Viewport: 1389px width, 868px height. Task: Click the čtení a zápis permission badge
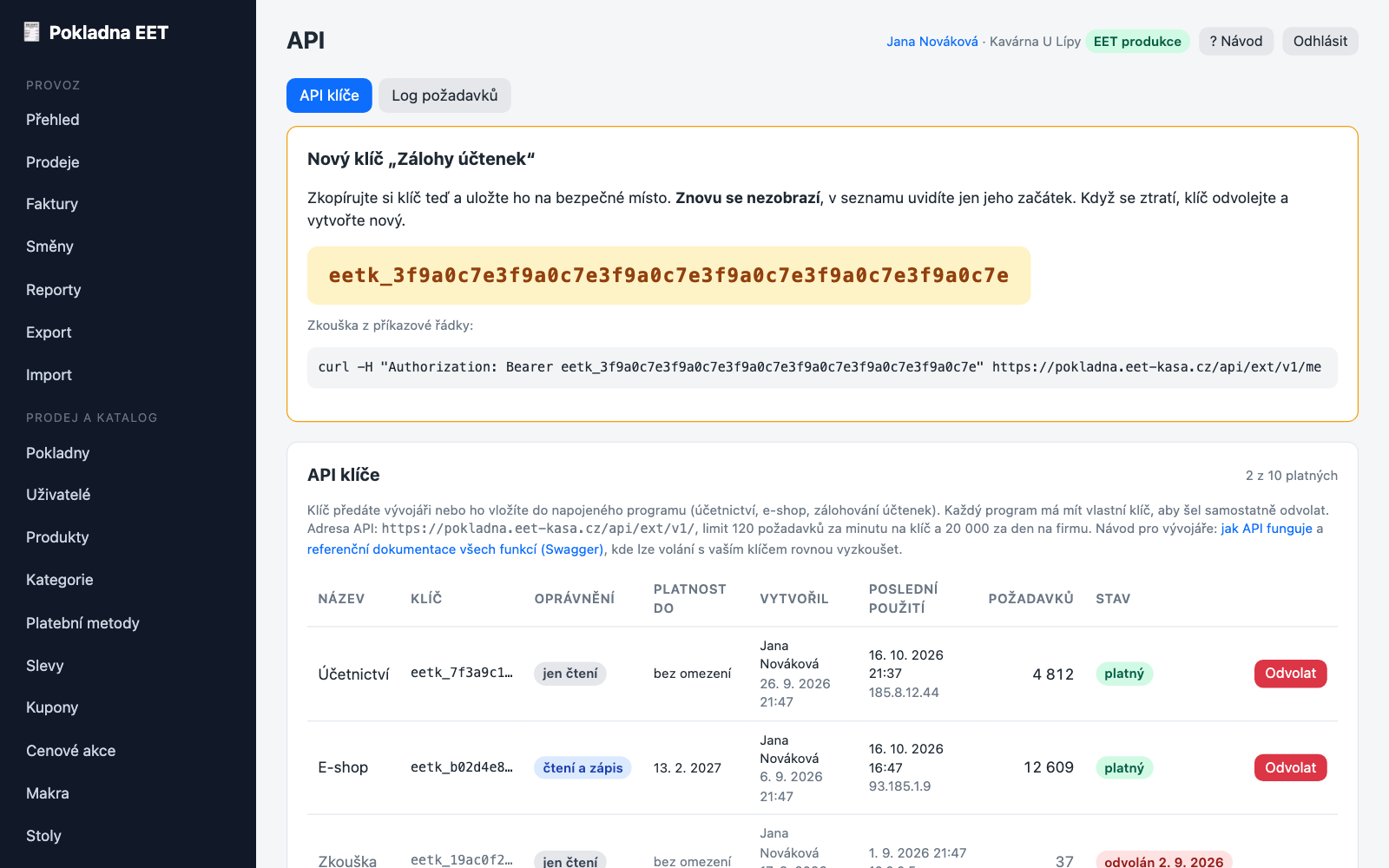pos(583,768)
